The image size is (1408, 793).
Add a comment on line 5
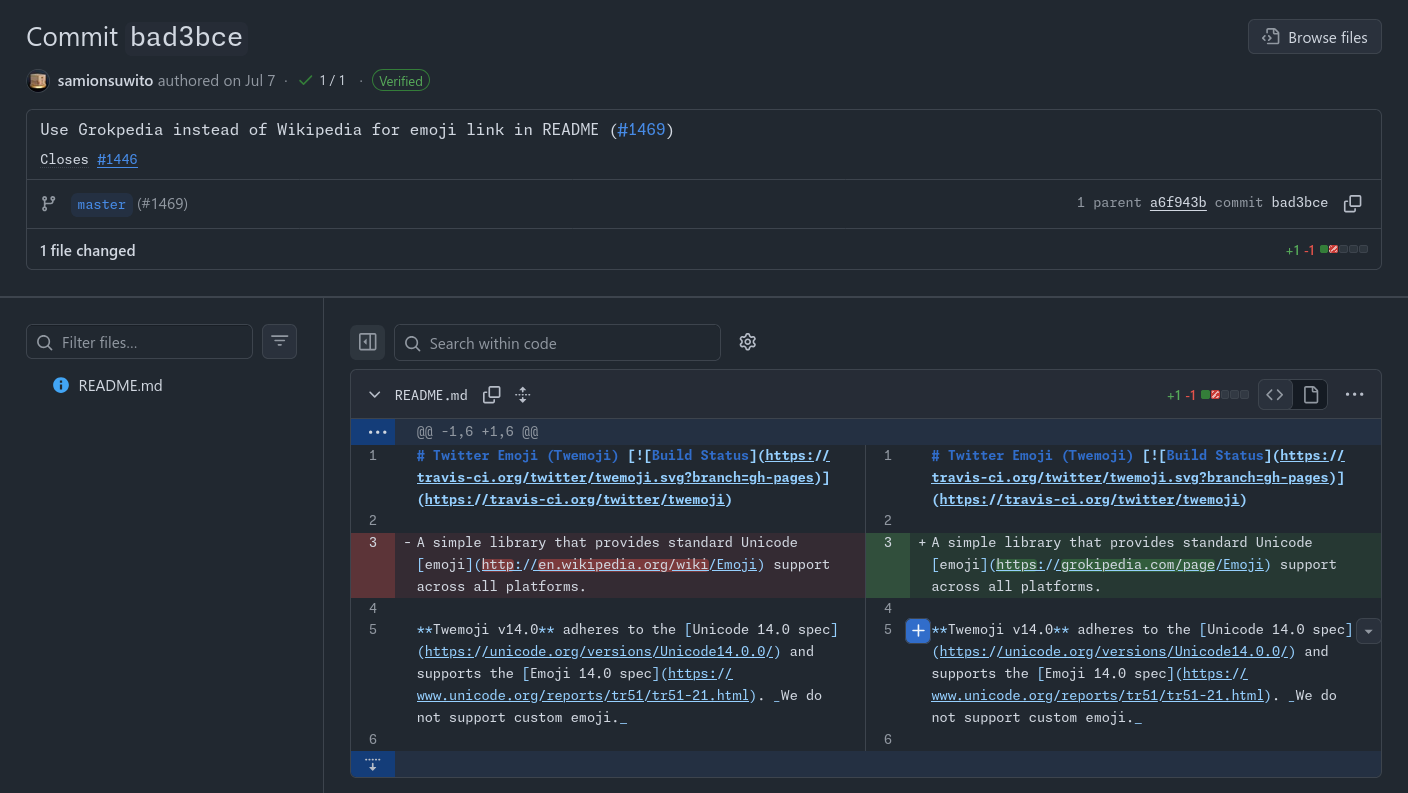(918, 630)
